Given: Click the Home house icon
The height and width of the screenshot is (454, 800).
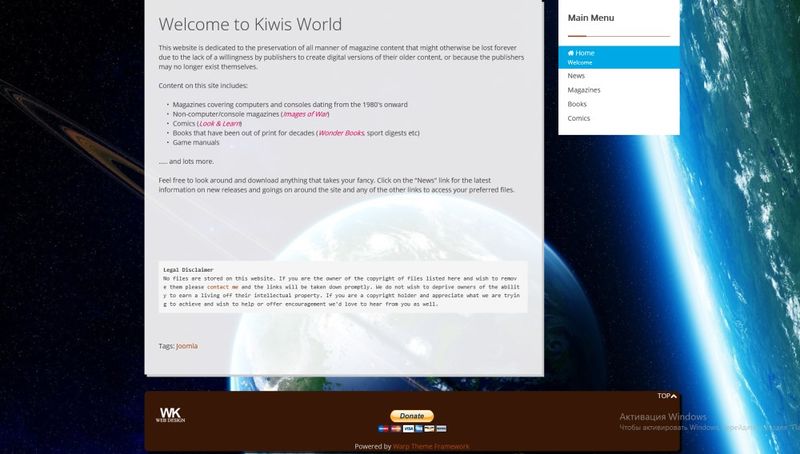Looking at the screenshot, I should point(571,53).
